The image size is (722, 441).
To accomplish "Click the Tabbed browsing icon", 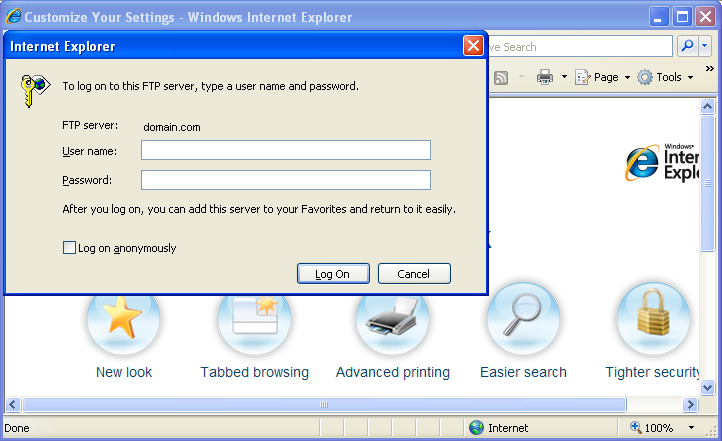I will click(x=255, y=319).
